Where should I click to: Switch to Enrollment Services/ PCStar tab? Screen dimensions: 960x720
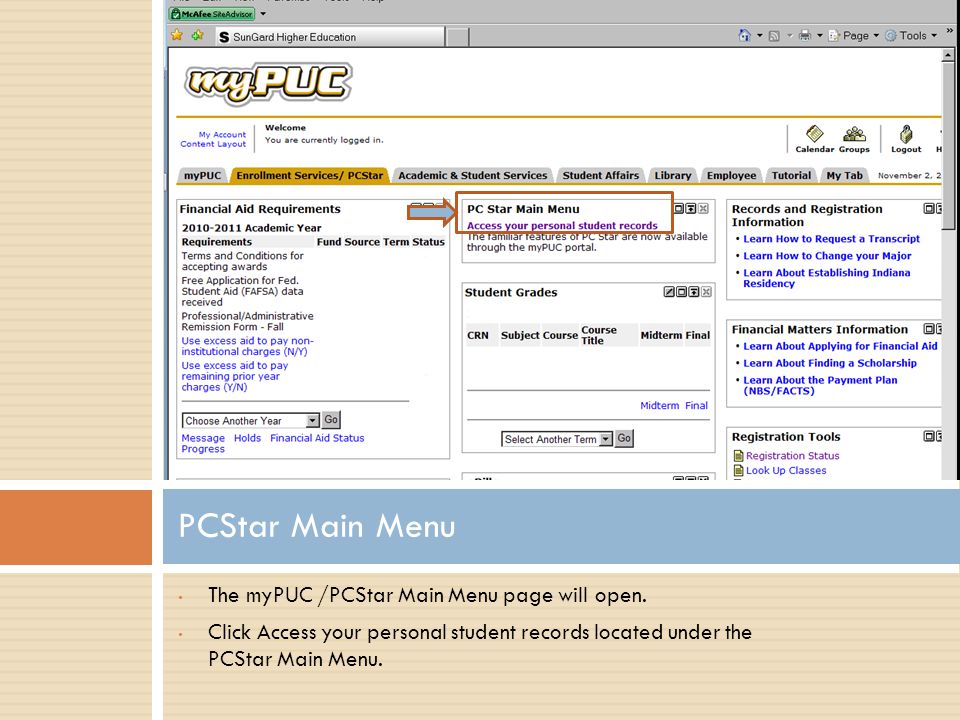click(310, 176)
